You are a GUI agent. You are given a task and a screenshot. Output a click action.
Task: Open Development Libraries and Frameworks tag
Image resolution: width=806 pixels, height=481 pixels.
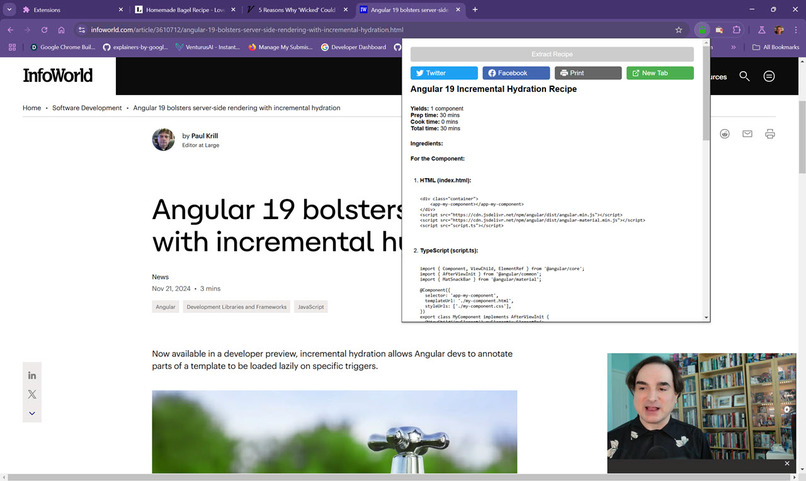point(236,307)
